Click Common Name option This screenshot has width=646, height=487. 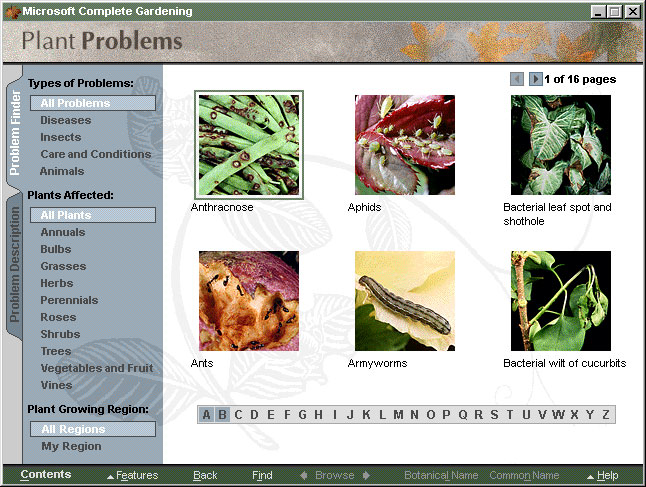click(524, 475)
